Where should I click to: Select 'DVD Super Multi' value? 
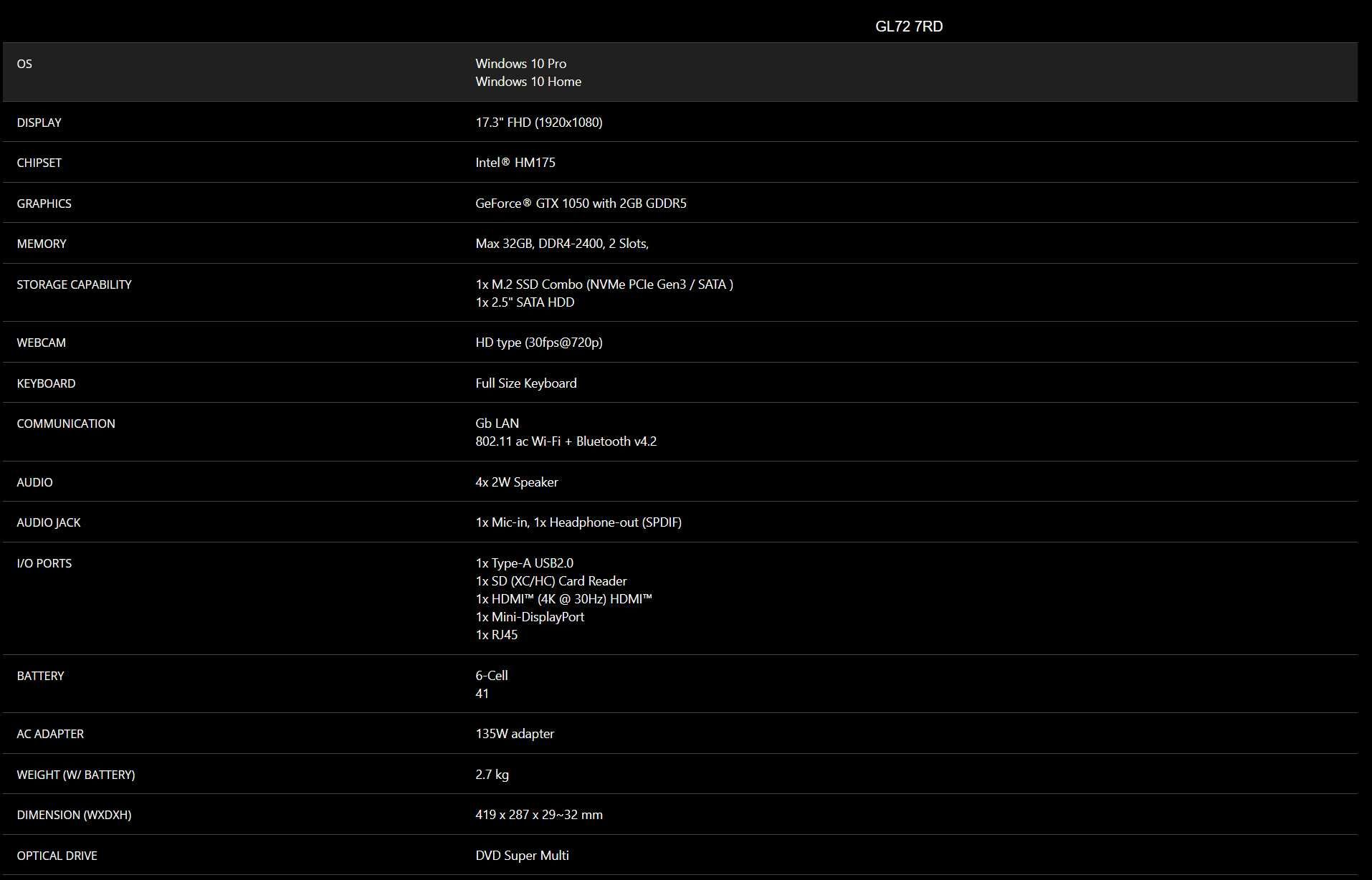coord(522,856)
